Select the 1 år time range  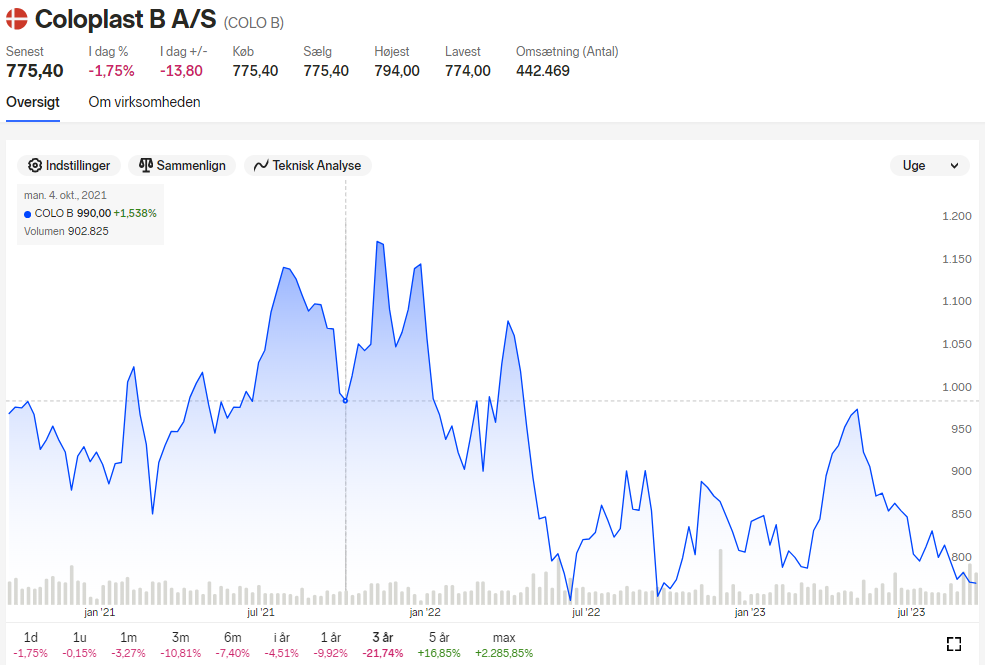point(330,645)
